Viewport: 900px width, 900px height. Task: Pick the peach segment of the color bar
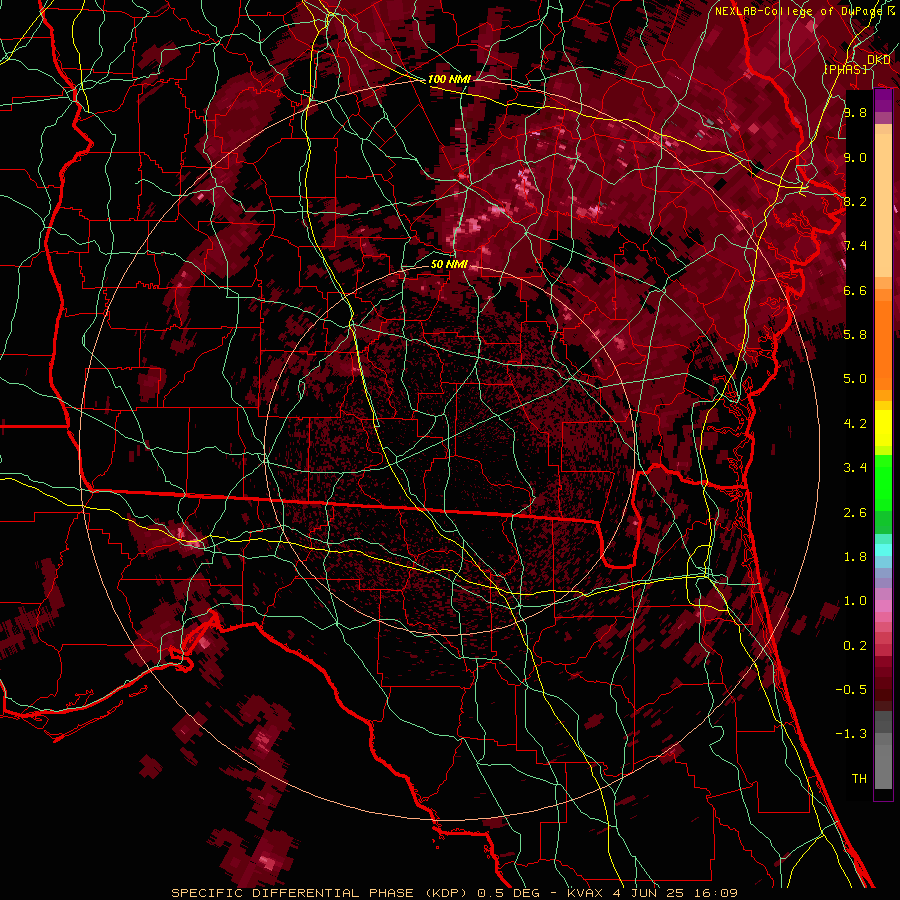click(x=883, y=201)
